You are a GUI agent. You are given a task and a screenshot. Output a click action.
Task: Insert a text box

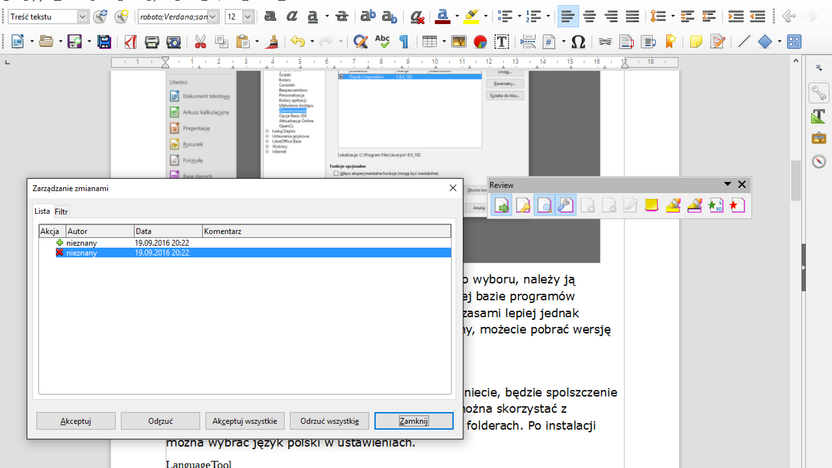pyautogui.click(x=501, y=41)
